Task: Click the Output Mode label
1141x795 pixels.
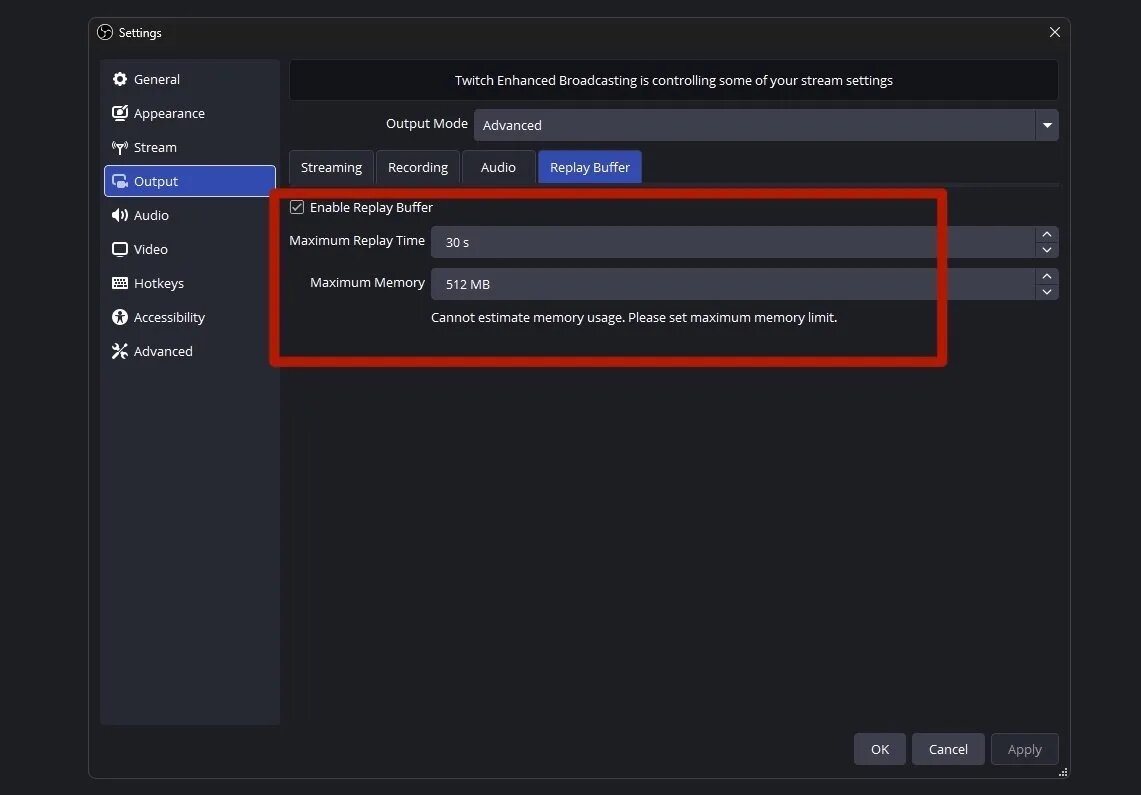Action: [x=426, y=124]
